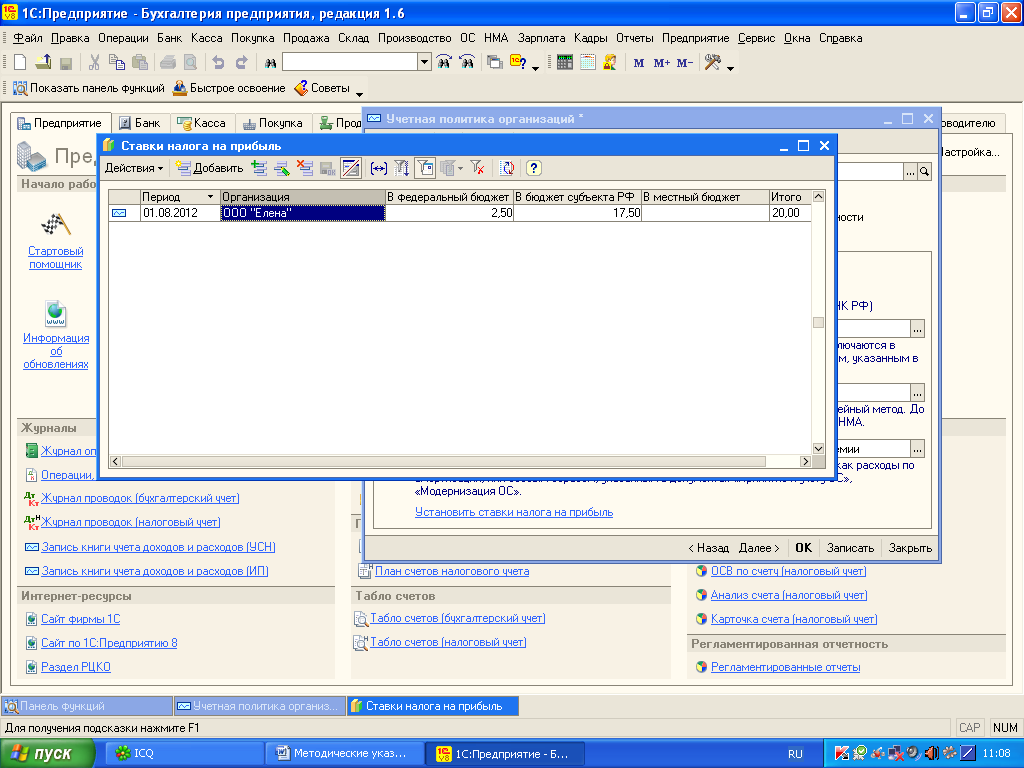Click the regional budget rate 17,50 cell
Screen dimensions: 1024x768
(x=577, y=213)
